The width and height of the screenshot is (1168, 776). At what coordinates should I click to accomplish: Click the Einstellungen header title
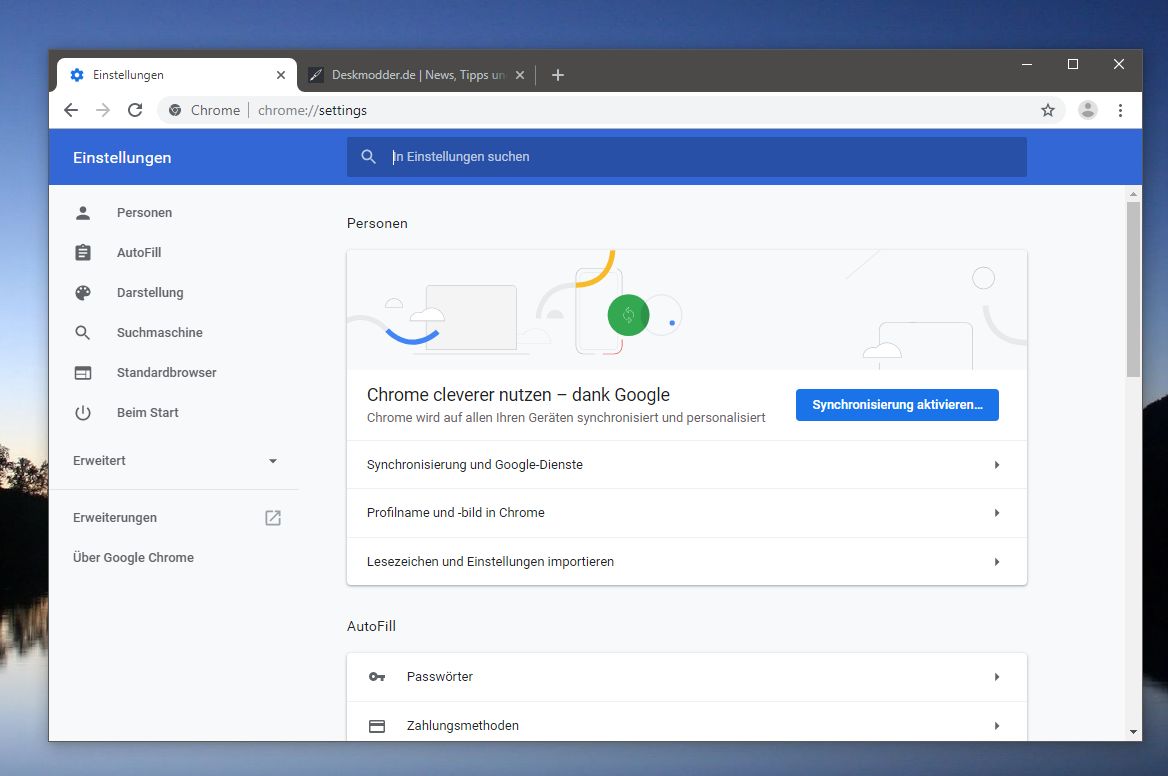pyautogui.click(x=122, y=158)
